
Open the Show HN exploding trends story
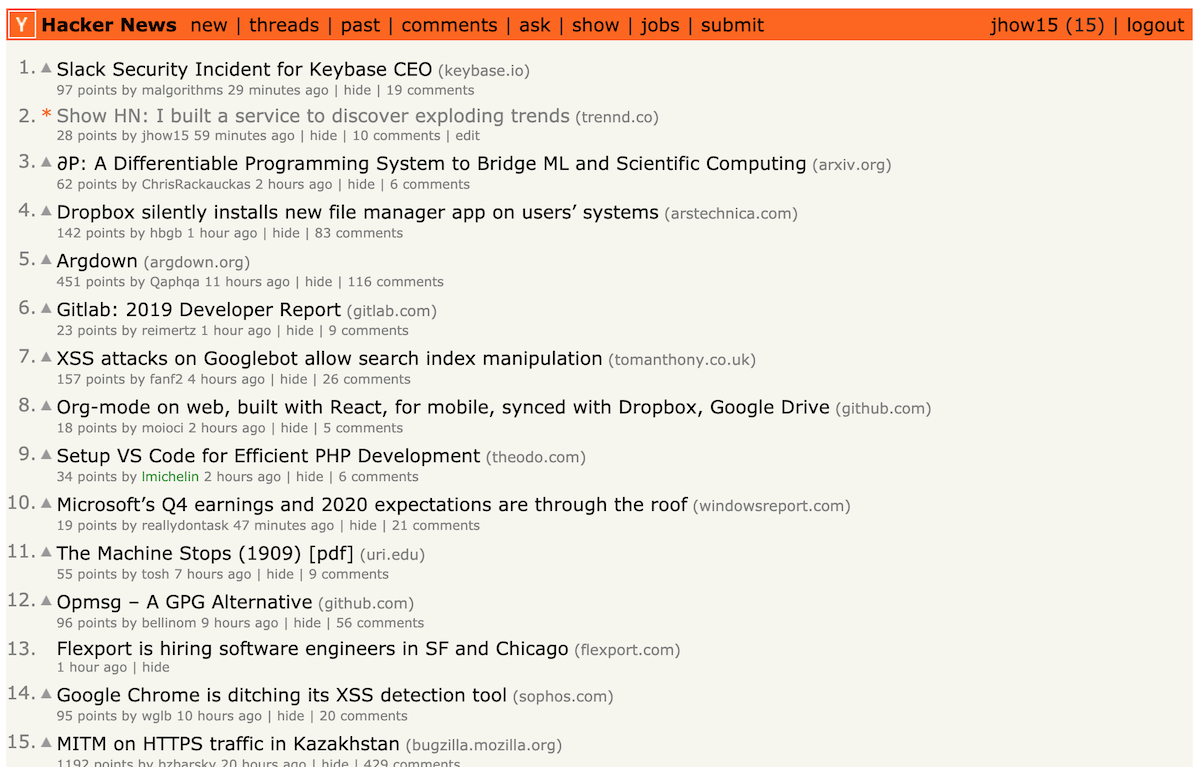click(x=313, y=116)
